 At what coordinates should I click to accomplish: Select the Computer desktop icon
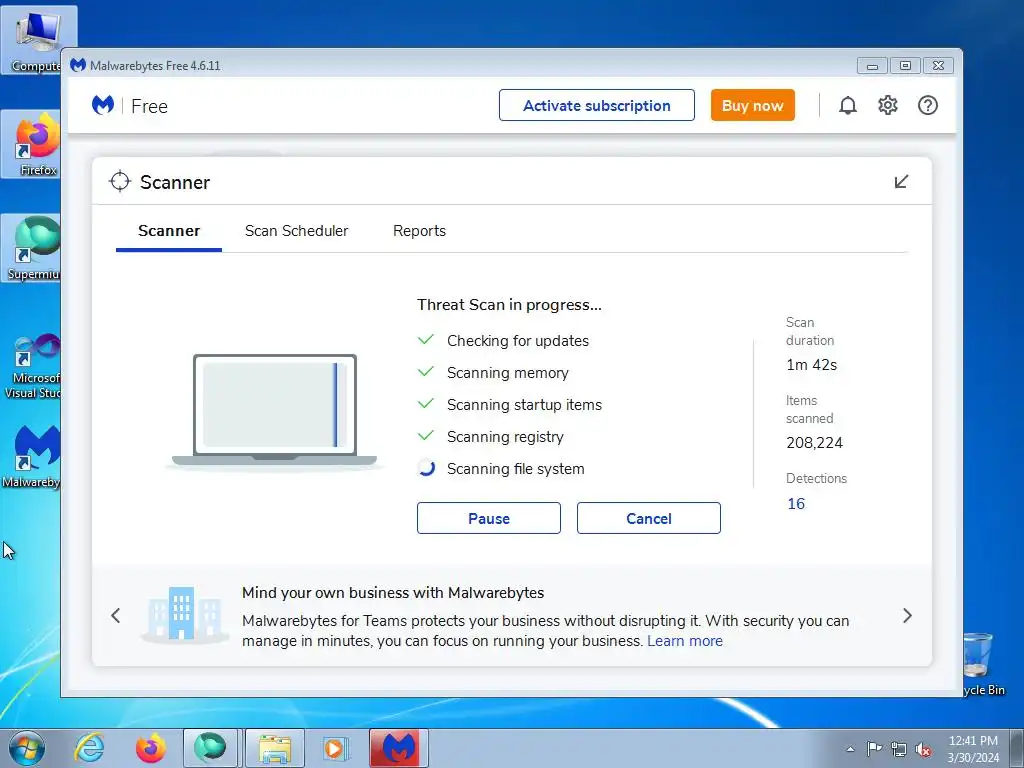click(38, 40)
